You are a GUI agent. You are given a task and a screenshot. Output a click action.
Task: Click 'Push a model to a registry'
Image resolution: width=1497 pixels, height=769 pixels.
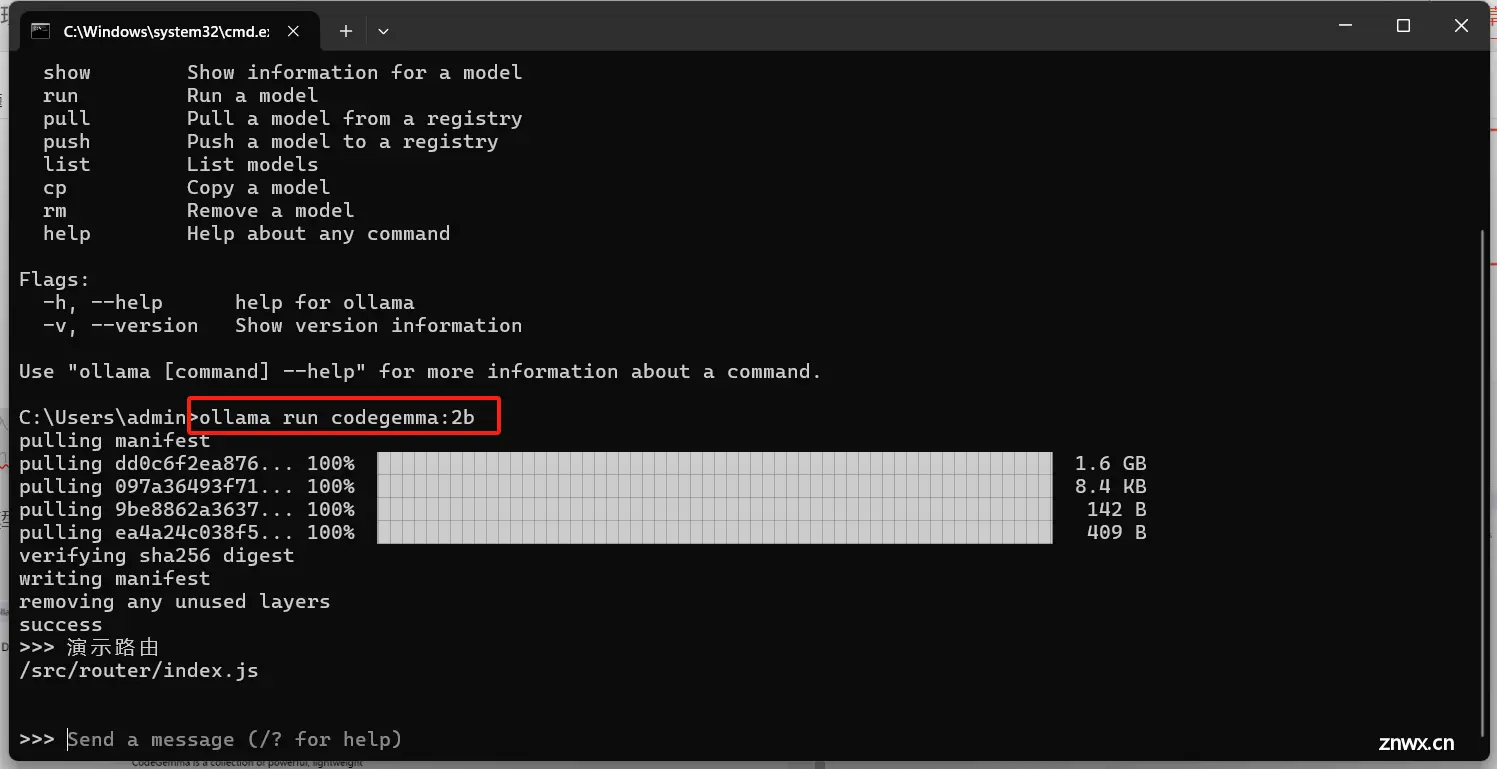[343, 141]
